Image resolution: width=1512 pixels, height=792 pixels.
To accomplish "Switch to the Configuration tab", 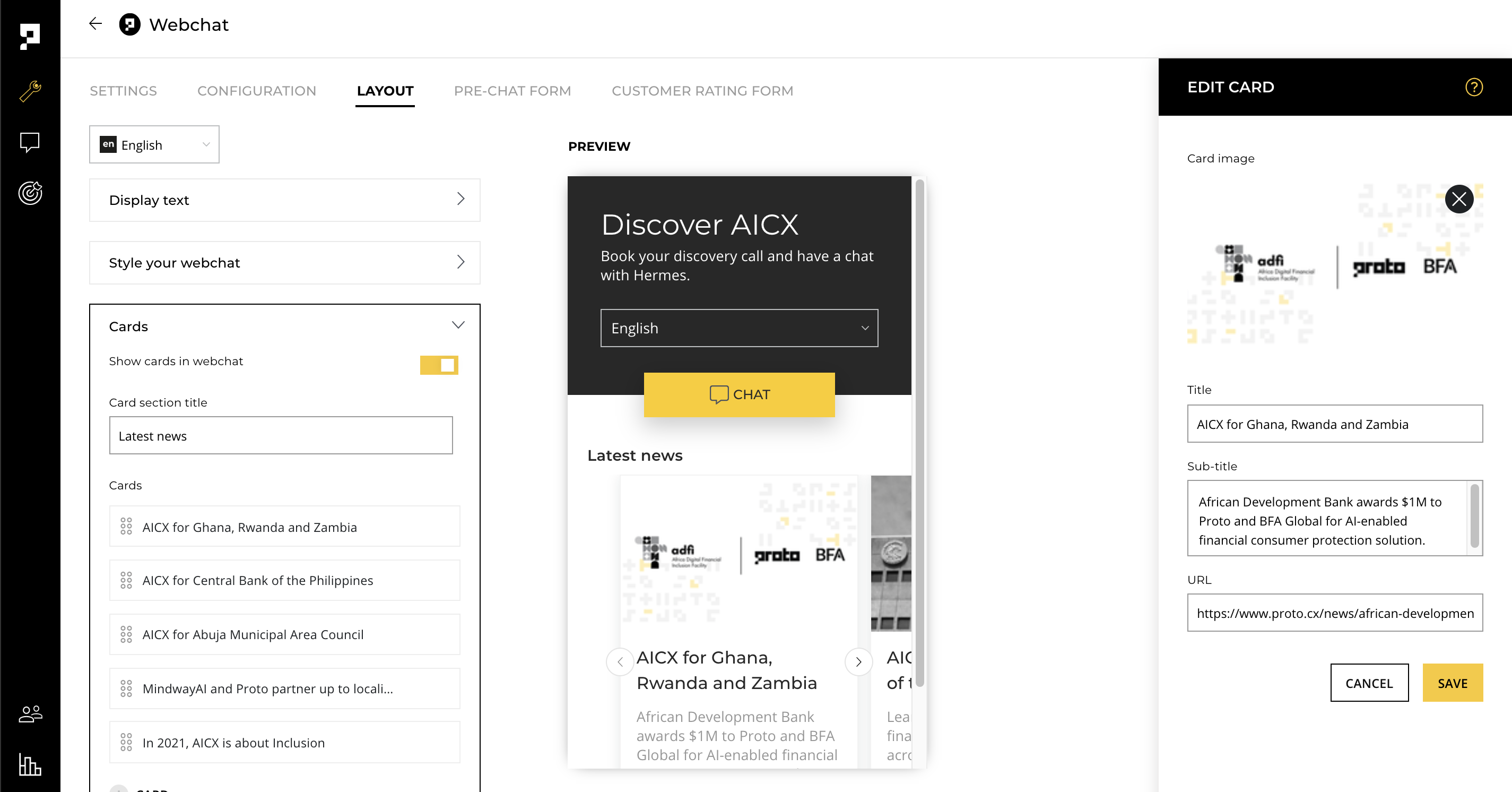I will click(x=256, y=91).
